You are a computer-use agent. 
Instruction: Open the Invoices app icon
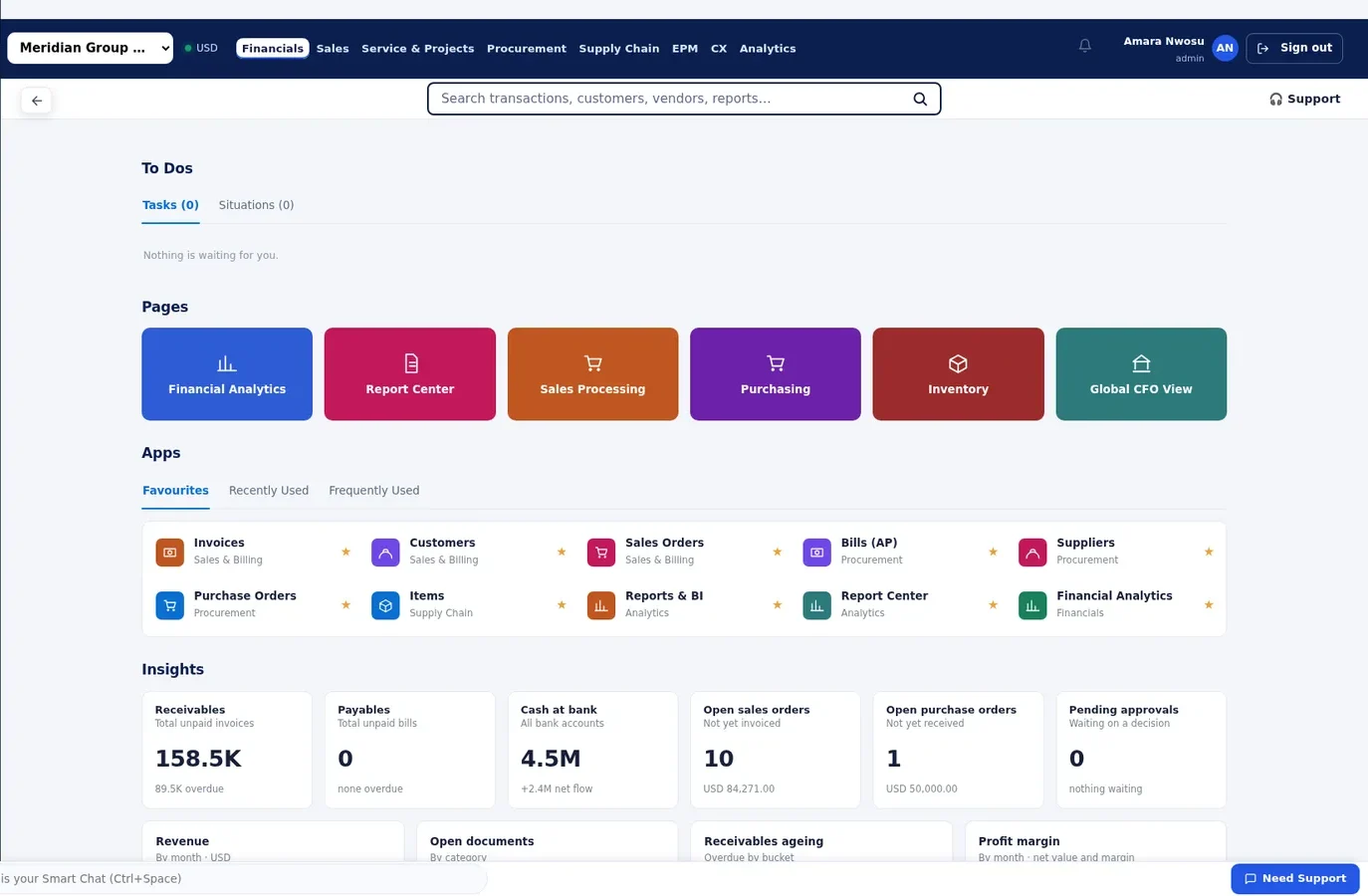point(170,552)
